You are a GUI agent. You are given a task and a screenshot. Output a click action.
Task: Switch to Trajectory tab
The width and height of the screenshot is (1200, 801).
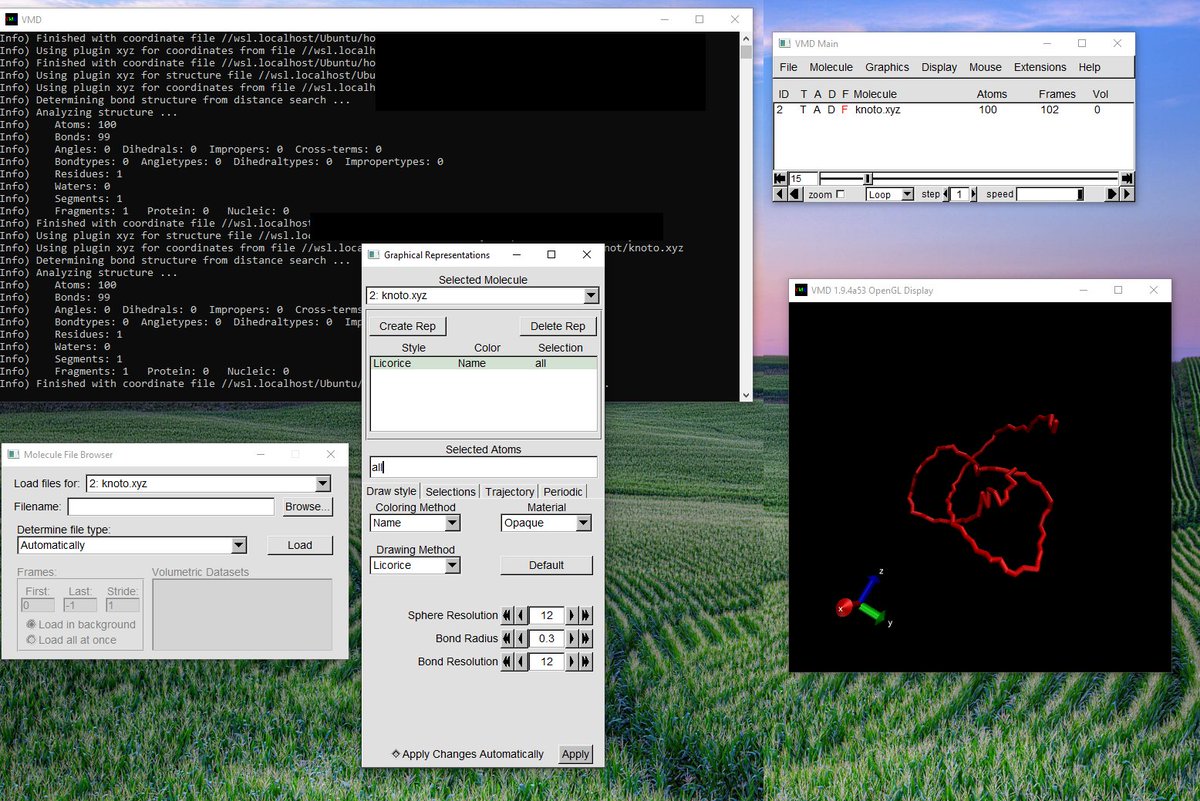[x=510, y=491]
